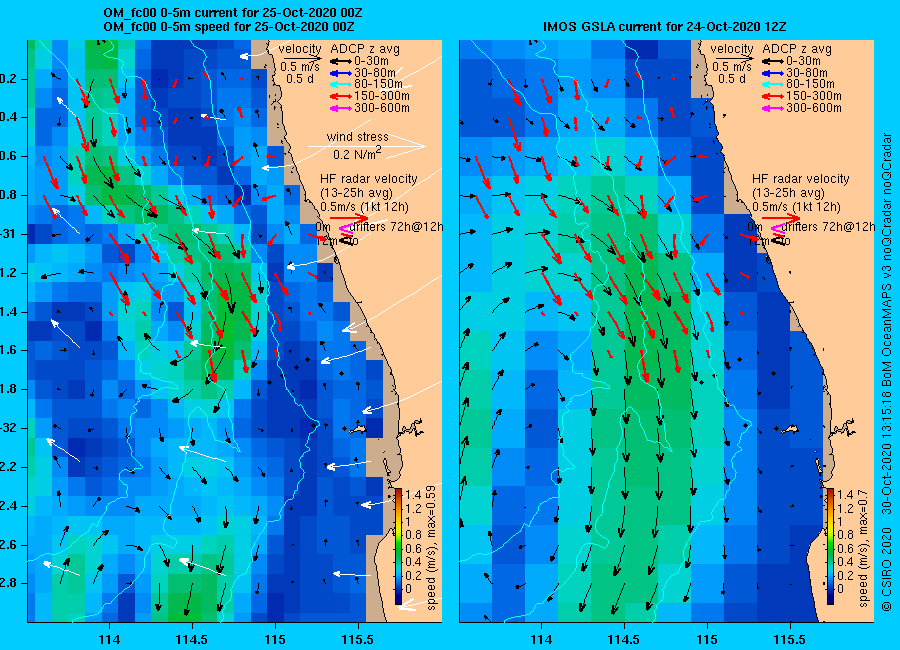Click 'speed (m/s), max=0.7' colour bar label
900x650 pixels.
[863, 550]
